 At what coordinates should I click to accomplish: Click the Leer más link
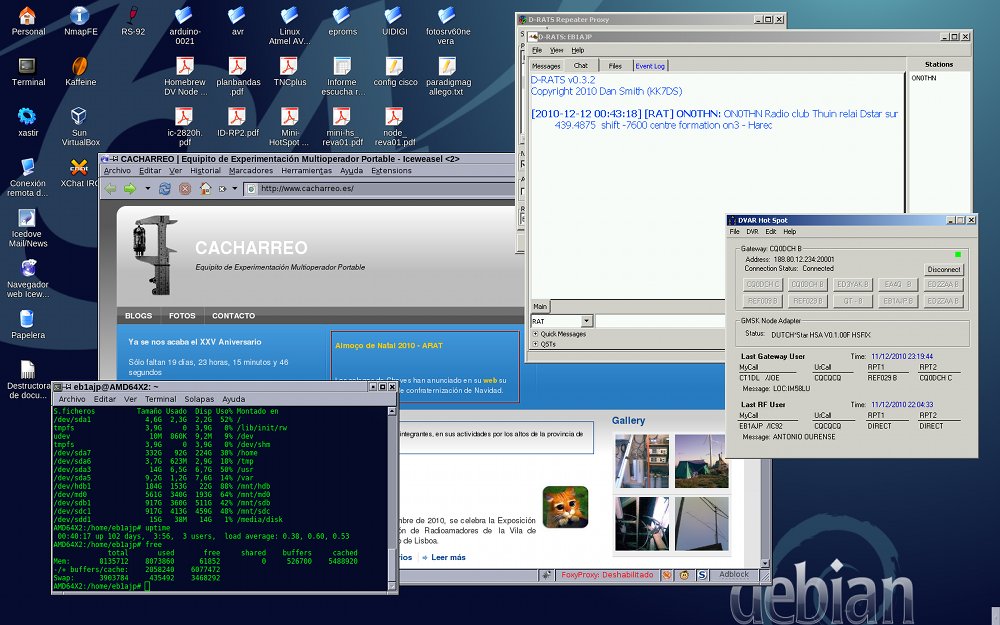[447, 557]
